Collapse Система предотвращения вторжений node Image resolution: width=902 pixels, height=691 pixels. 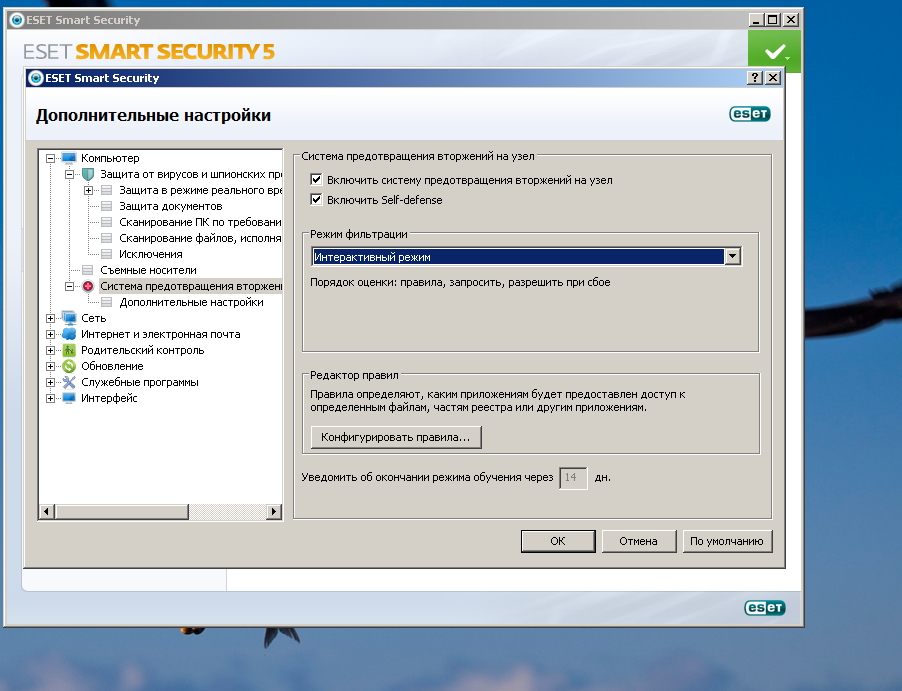(x=69, y=286)
